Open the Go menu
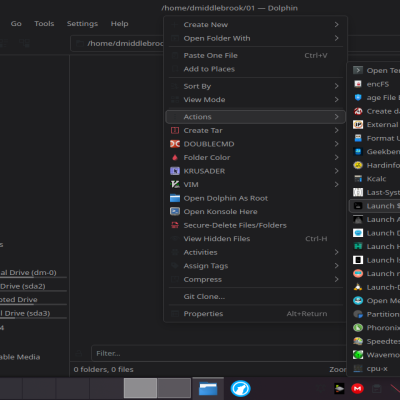The height and width of the screenshot is (400, 400). coord(16,24)
